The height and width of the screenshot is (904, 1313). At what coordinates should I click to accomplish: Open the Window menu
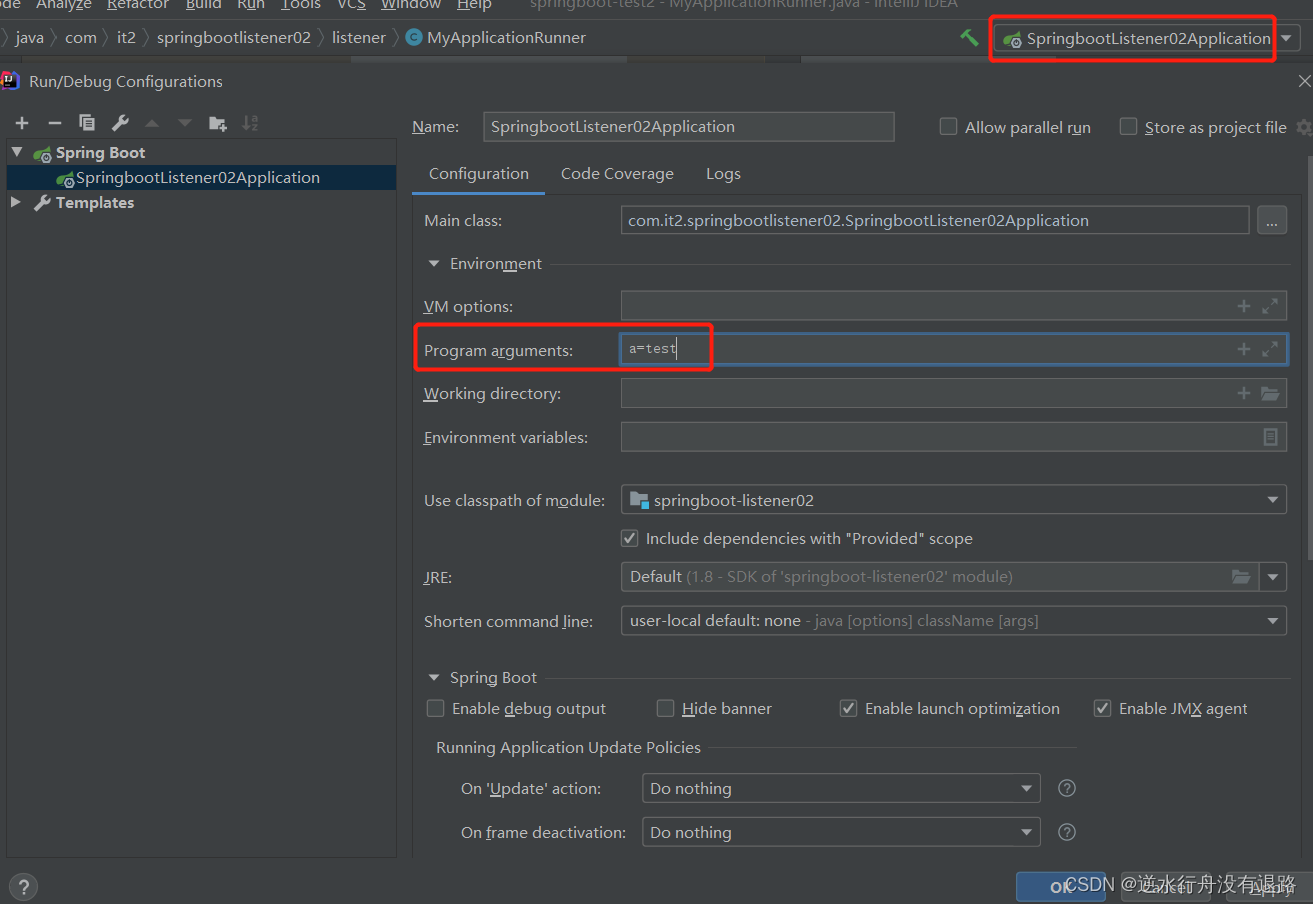[411, 5]
